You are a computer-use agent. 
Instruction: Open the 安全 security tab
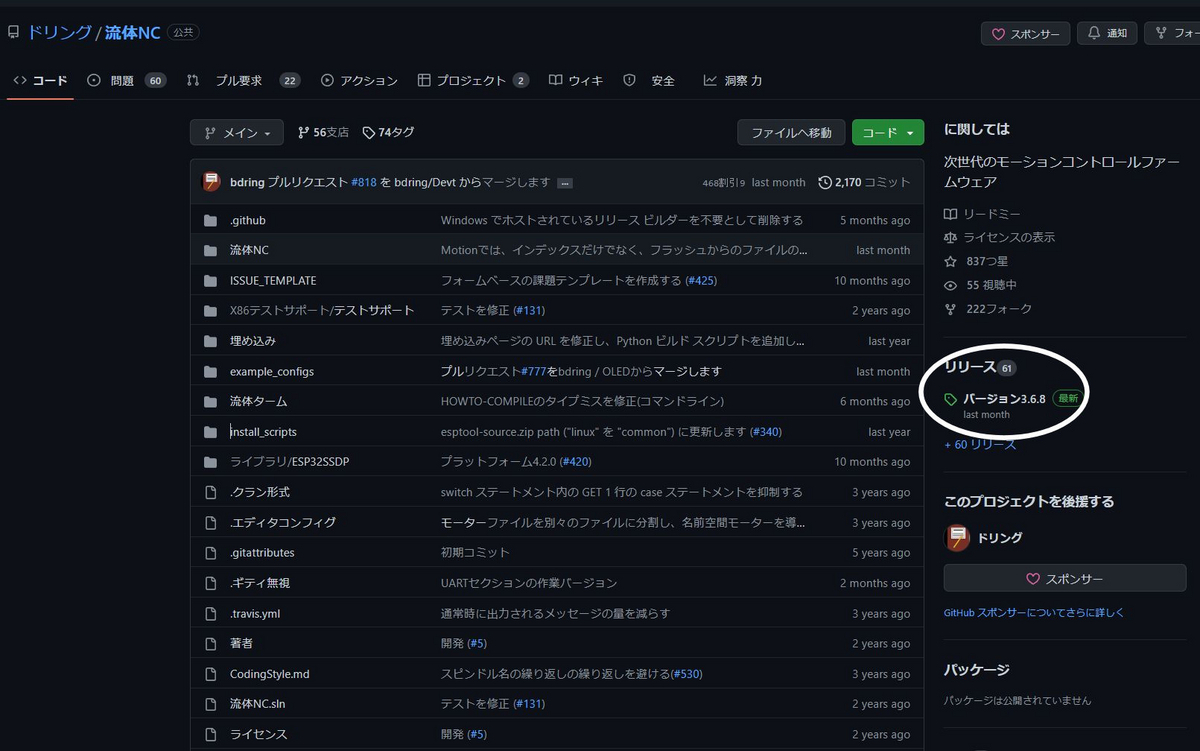coord(649,80)
